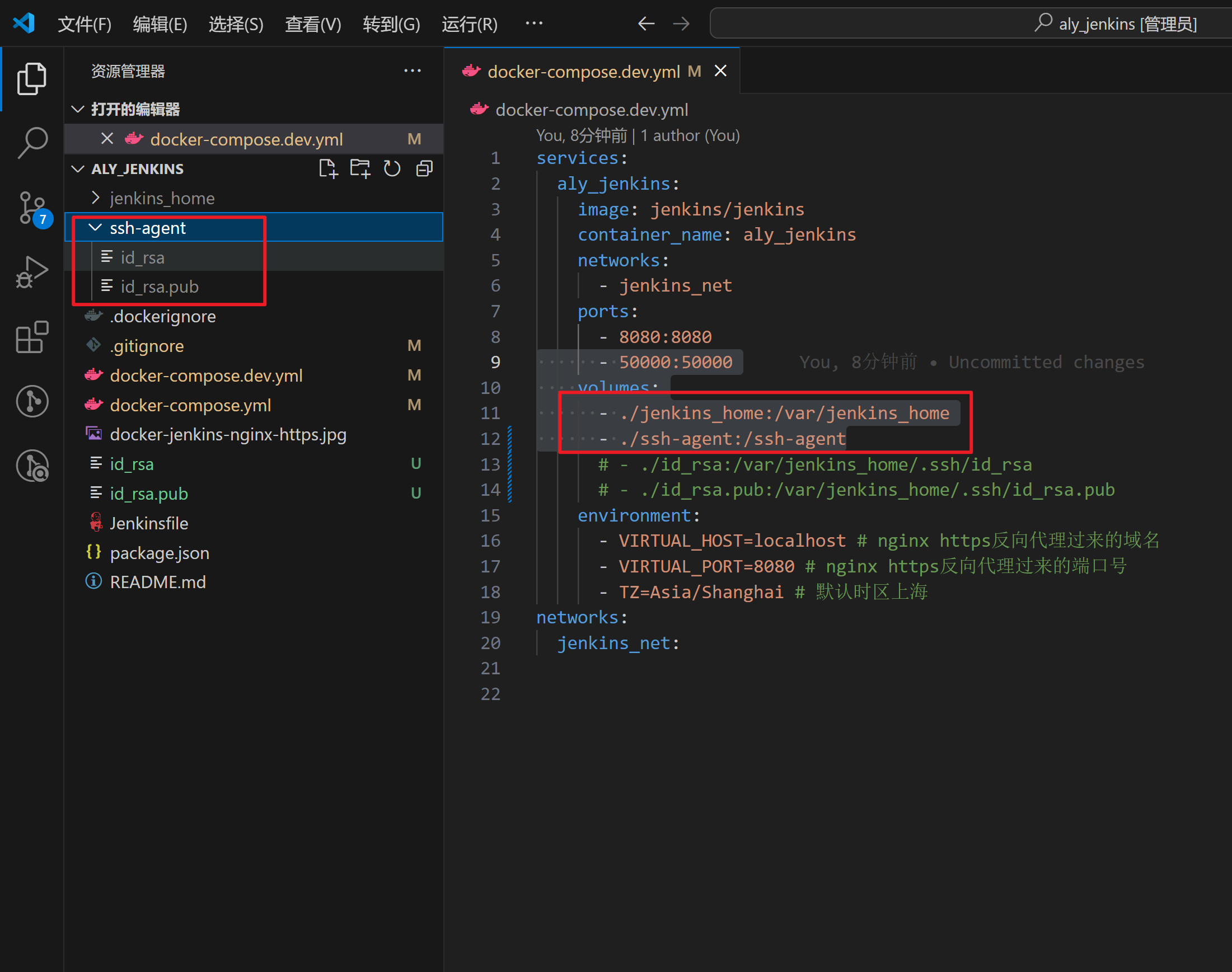1232x972 pixels.
Task: Expand the jenkins_home folder
Action: (95, 198)
